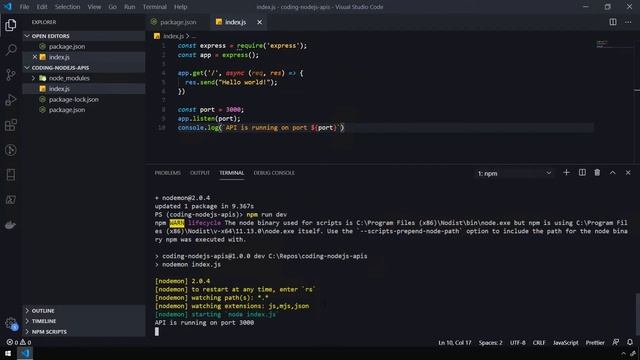This screenshot has height=360, width=640.
Task: Open the Run and Debug view
Action: pos(11,100)
